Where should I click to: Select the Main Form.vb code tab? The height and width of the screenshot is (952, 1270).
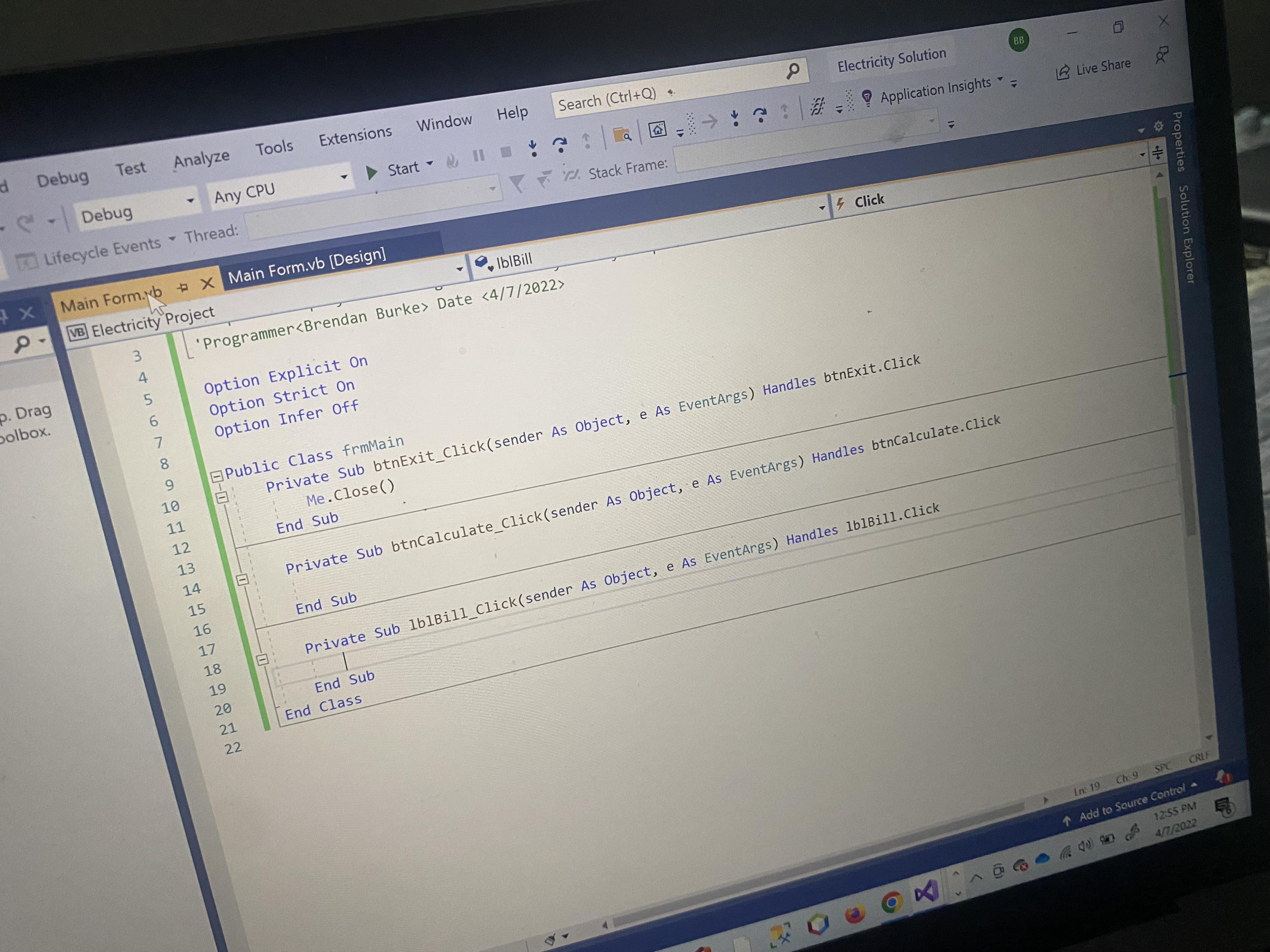click(111, 299)
